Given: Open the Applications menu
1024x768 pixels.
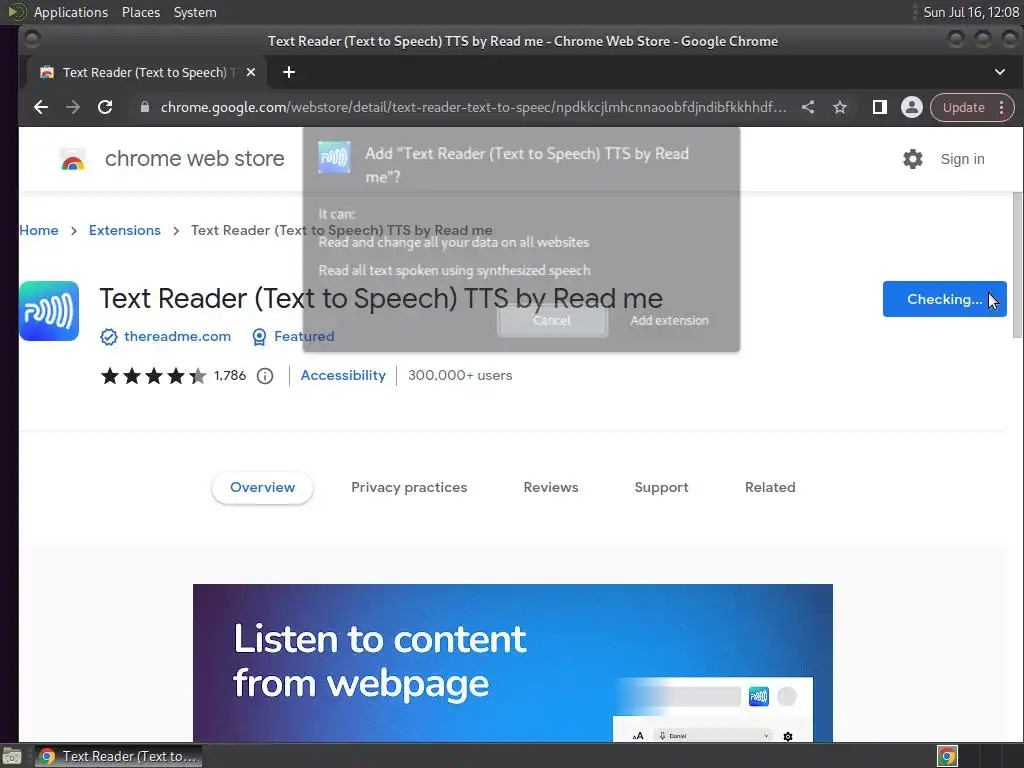Looking at the screenshot, I should [x=71, y=12].
